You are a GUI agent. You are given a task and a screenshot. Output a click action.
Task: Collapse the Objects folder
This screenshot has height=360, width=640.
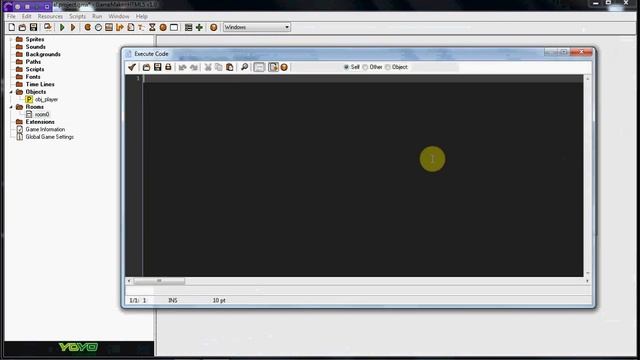pyautogui.click(x=11, y=92)
